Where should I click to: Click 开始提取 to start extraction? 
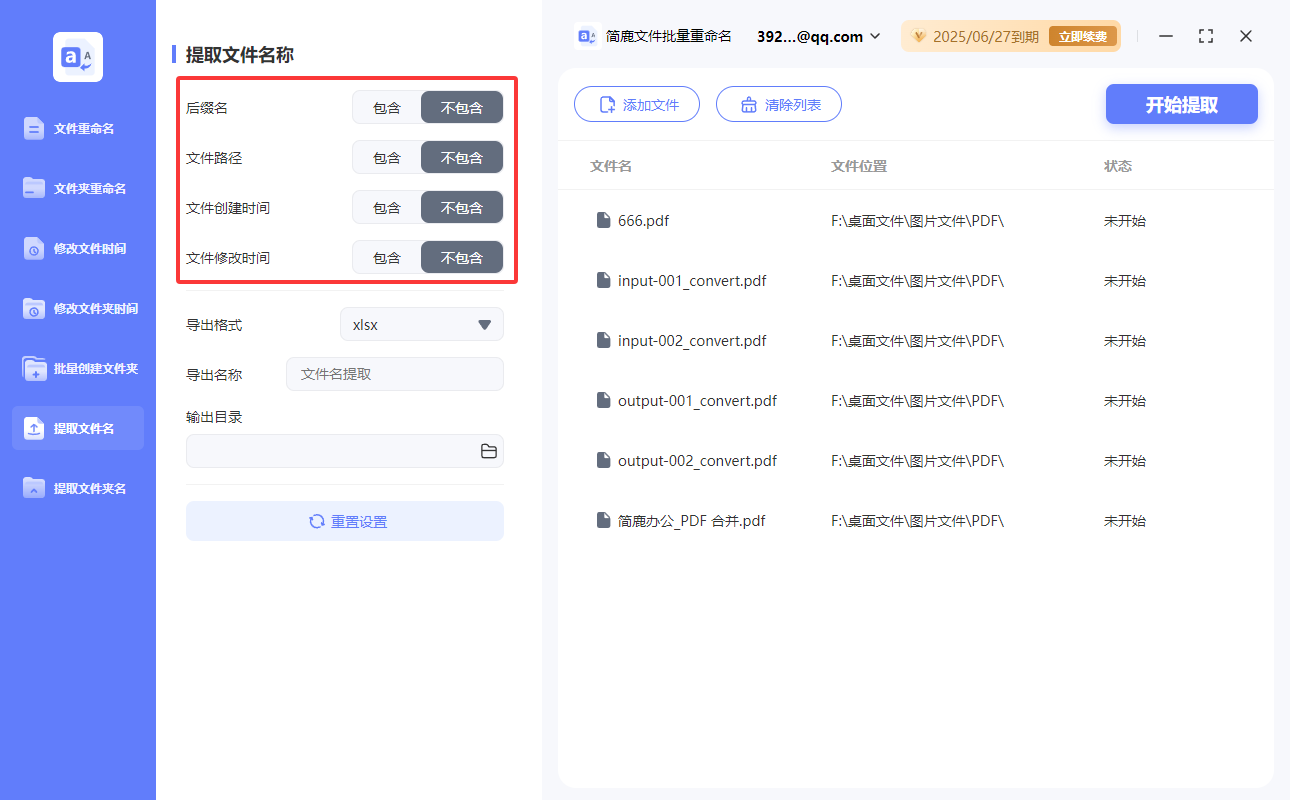pyautogui.click(x=1181, y=104)
